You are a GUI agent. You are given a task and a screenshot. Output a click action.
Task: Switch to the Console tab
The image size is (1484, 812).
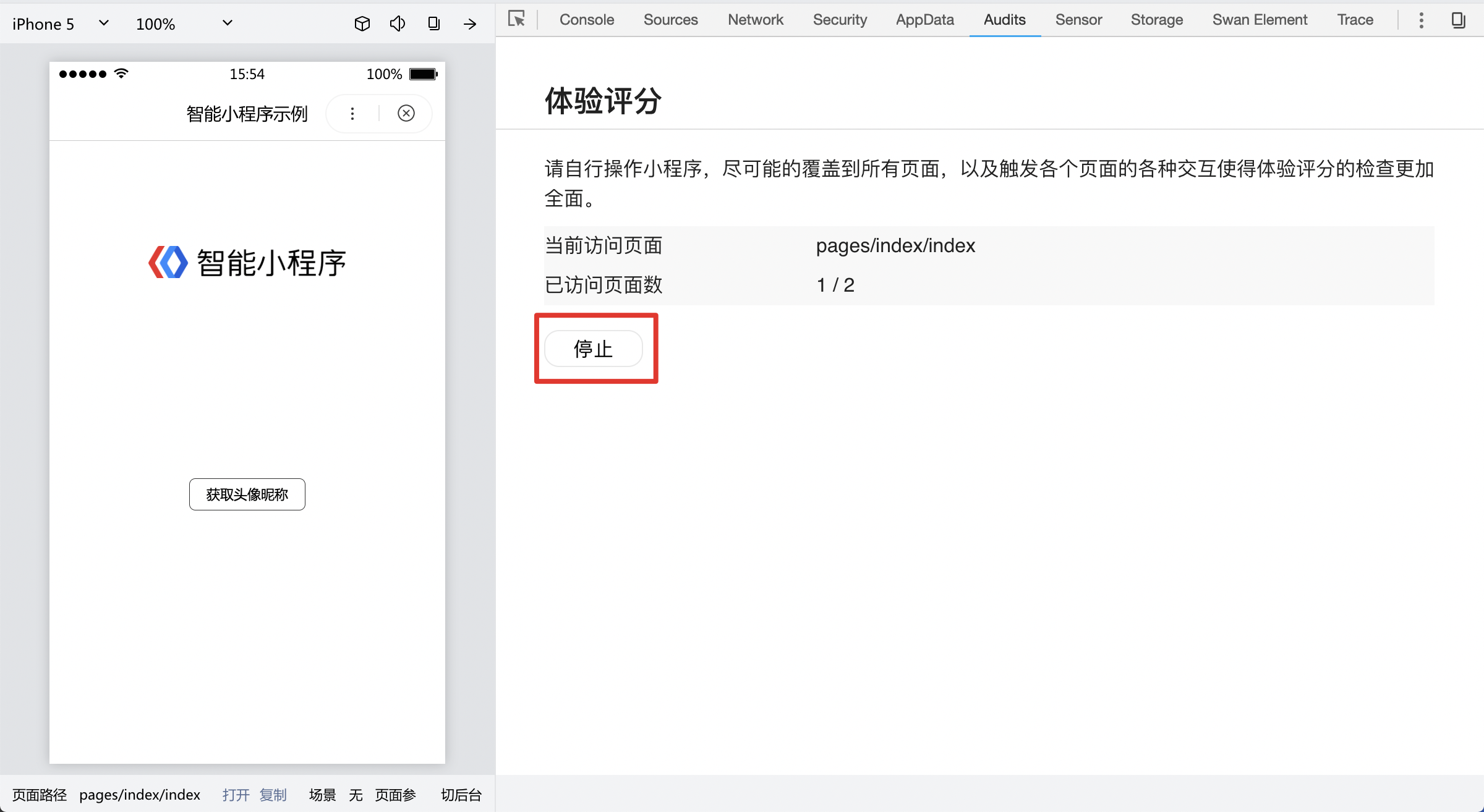point(587,20)
